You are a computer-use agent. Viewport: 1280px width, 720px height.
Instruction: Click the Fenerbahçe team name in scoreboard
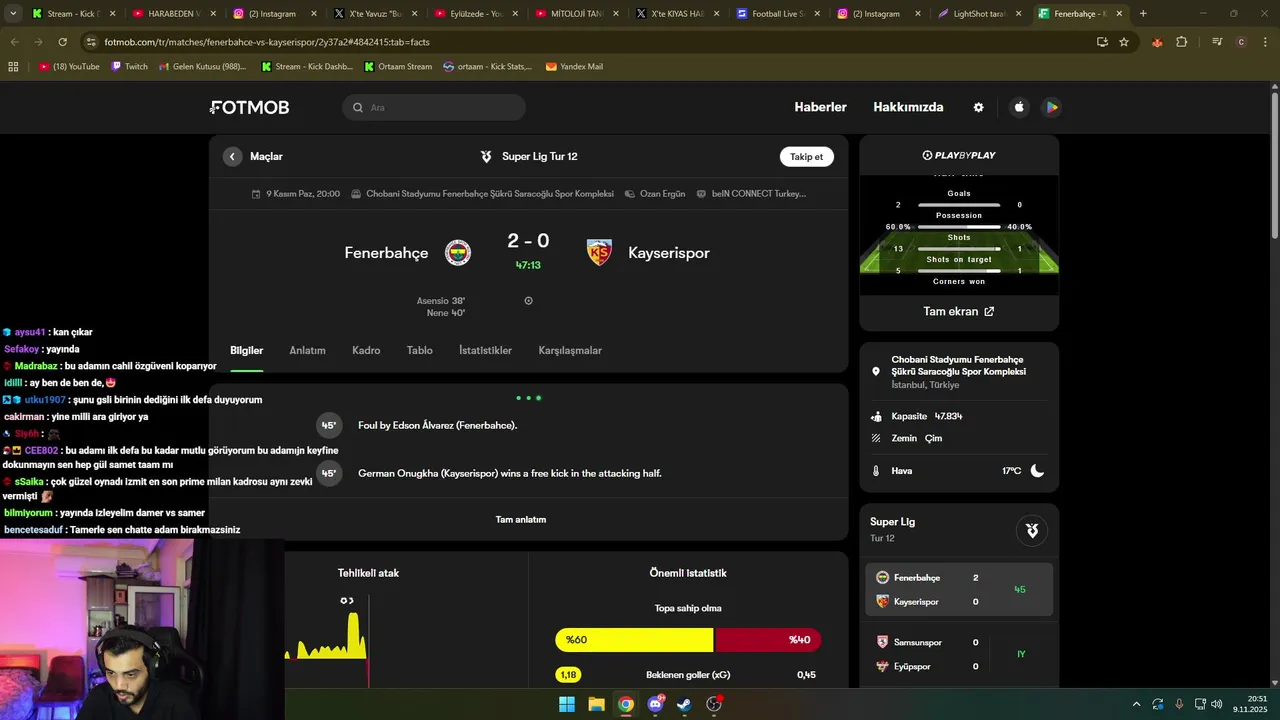coord(386,253)
